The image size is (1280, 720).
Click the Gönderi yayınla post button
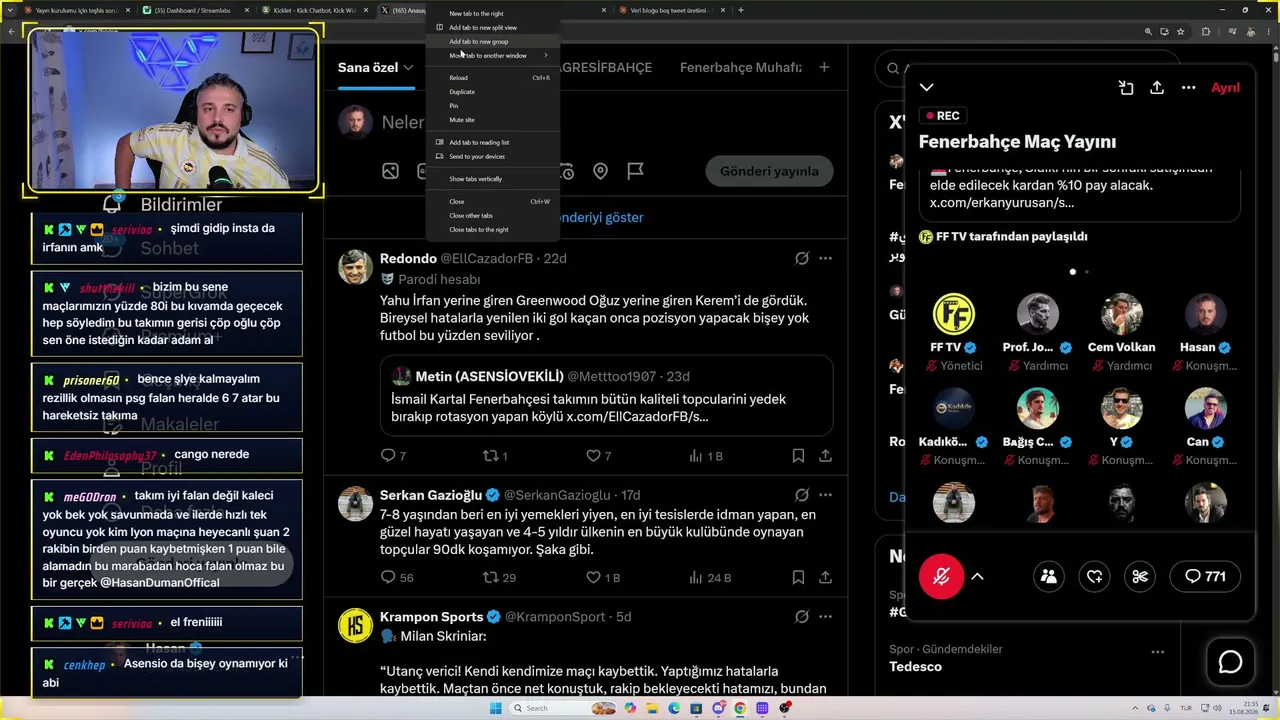(769, 171)
